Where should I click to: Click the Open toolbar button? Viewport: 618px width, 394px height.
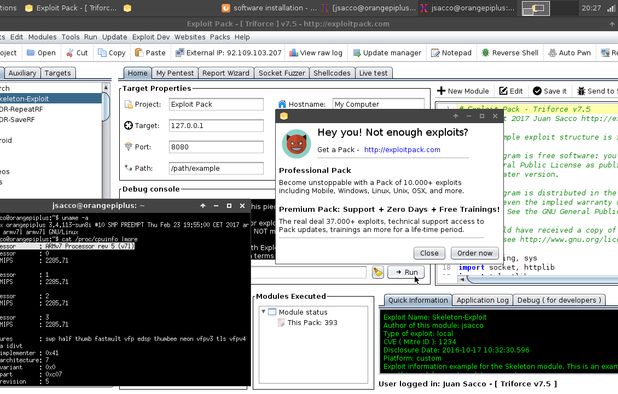(x=41, y=53)
